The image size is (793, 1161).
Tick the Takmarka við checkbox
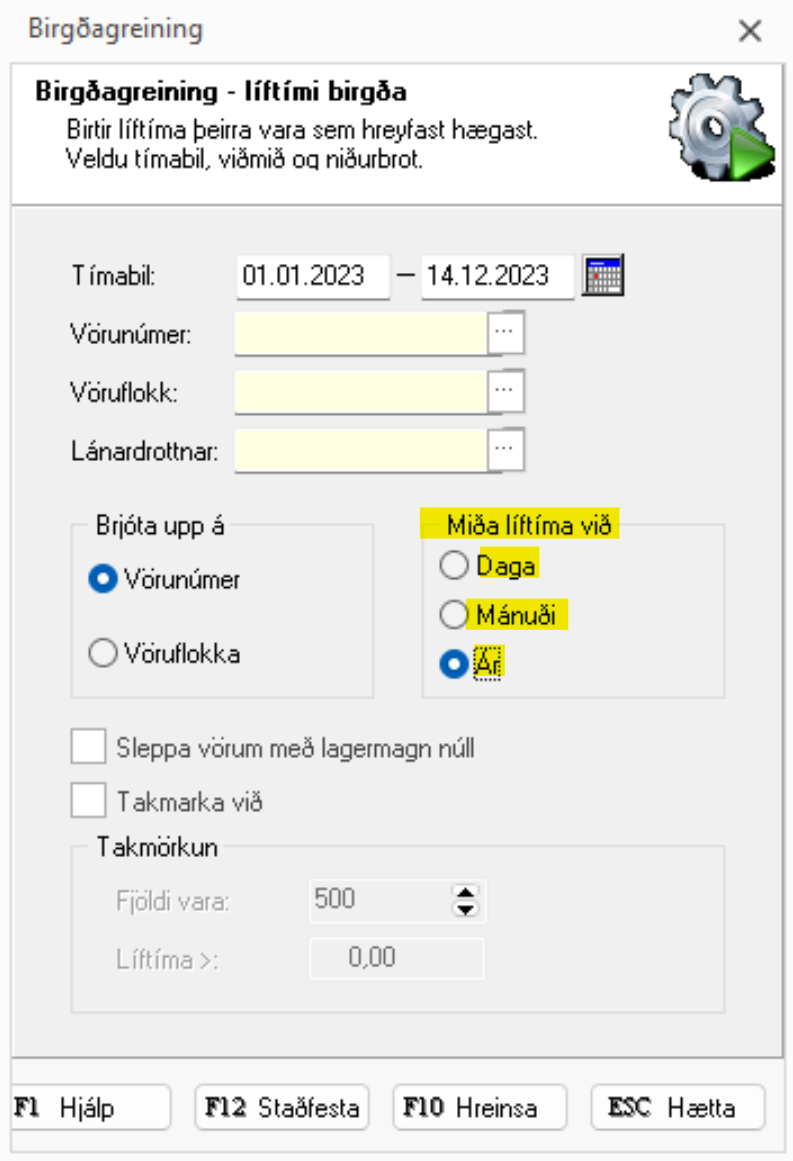coord(89,801)
